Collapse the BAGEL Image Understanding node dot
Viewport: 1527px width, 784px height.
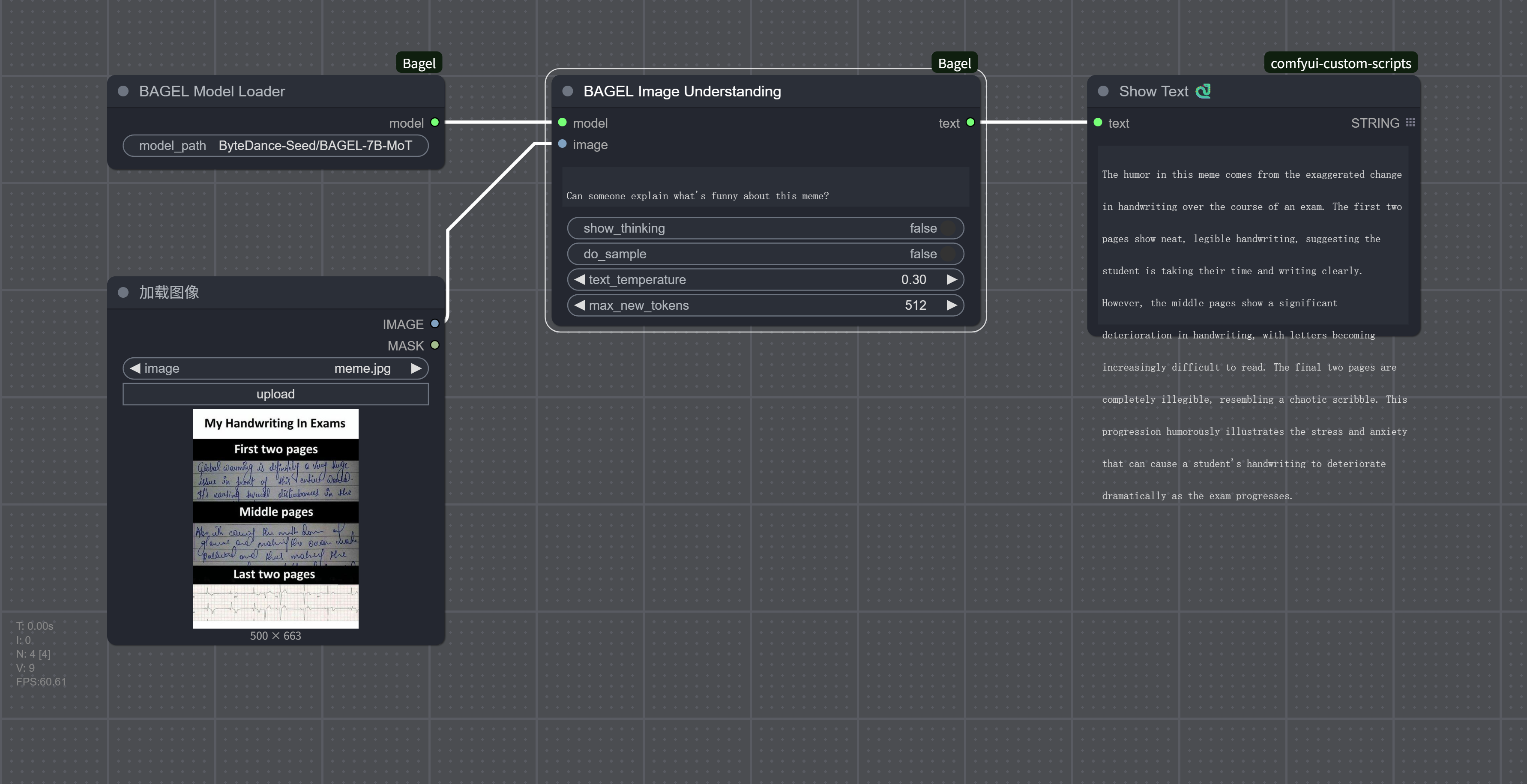coord(567,91)
